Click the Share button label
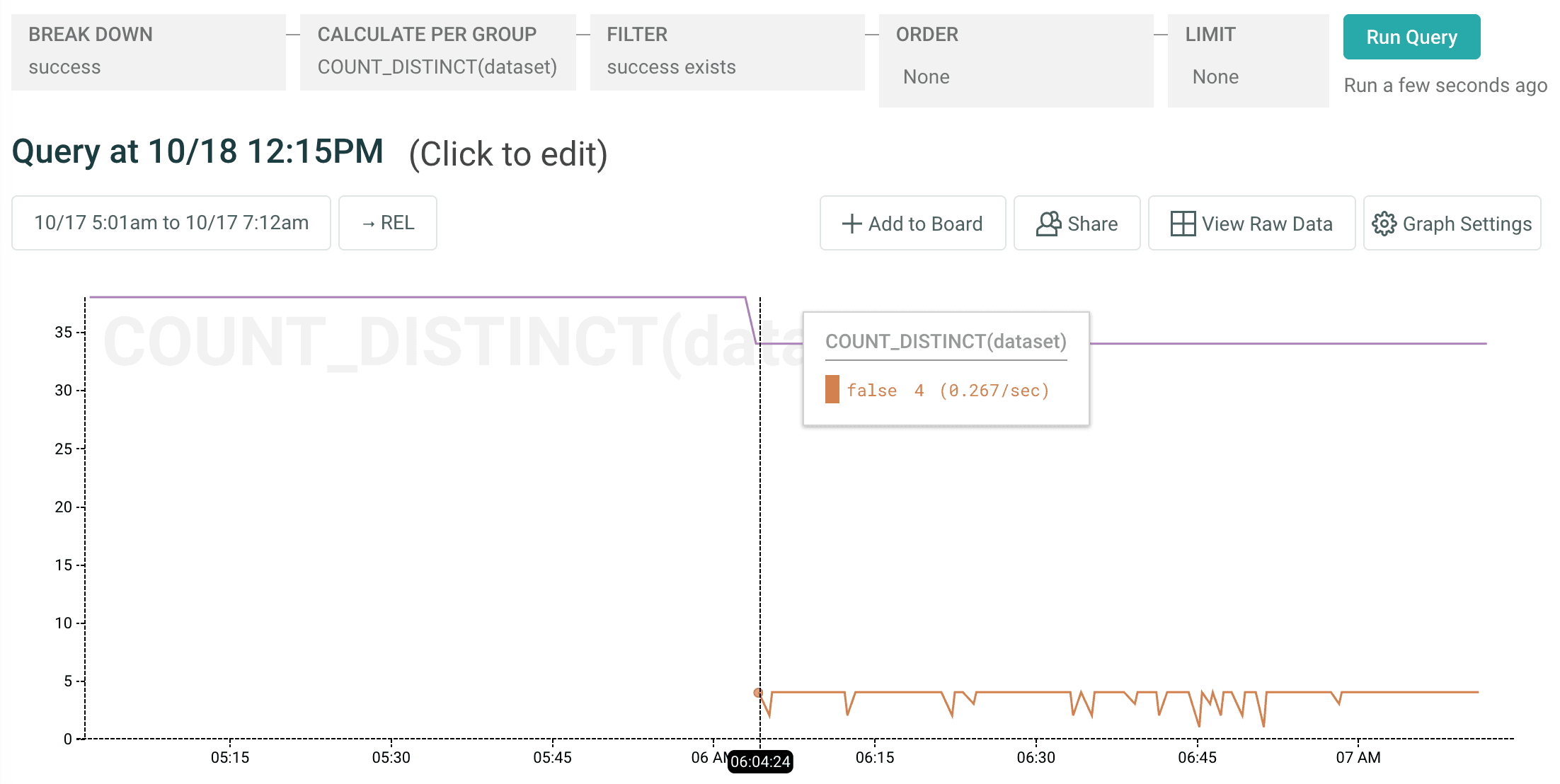 pos(1092,224)
